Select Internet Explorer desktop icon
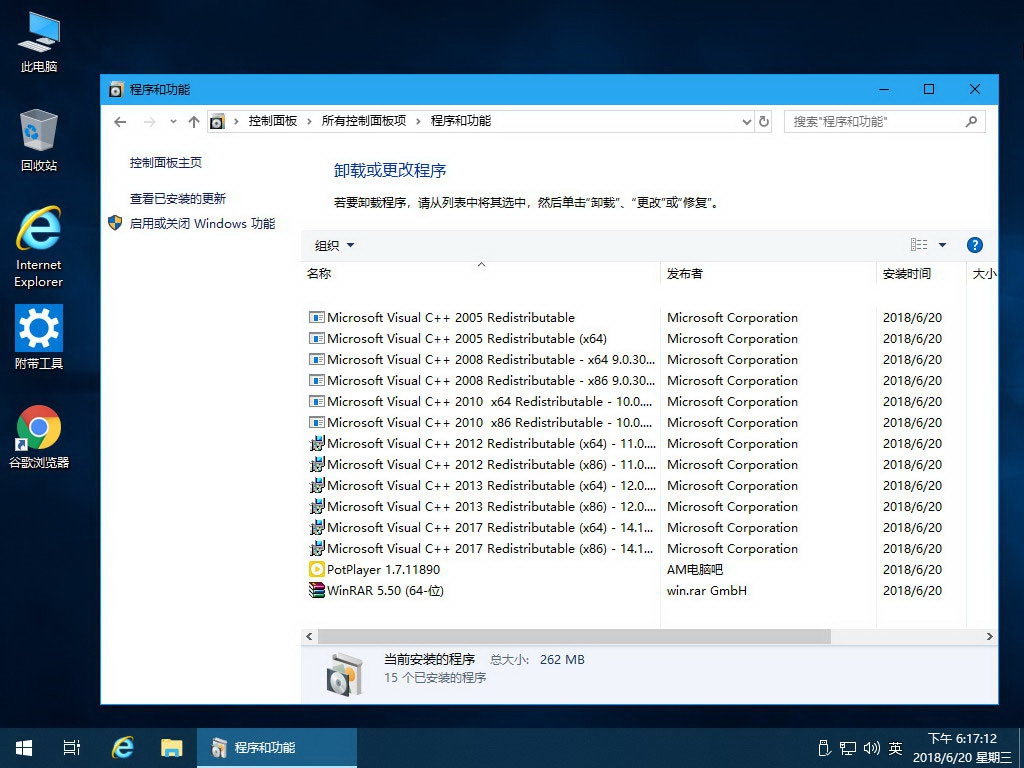 tap(39, 248)
